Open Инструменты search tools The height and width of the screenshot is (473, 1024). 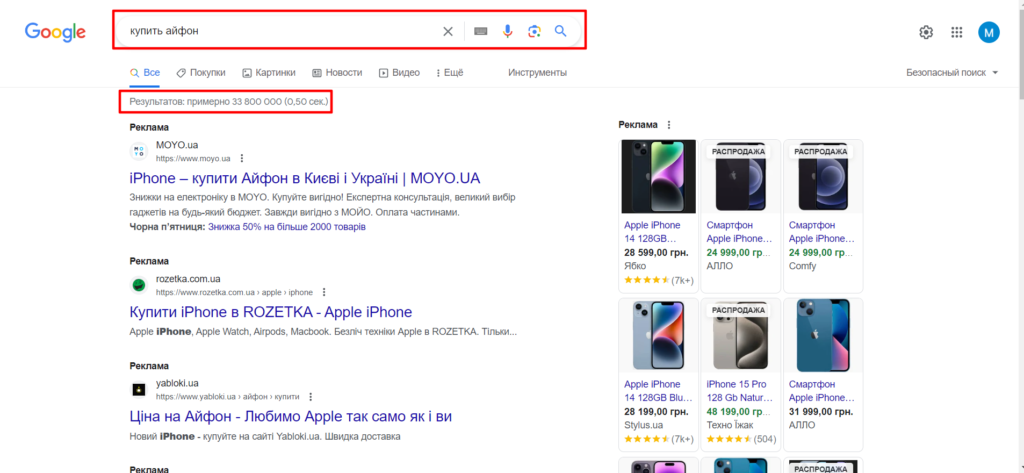click(537, 73)
